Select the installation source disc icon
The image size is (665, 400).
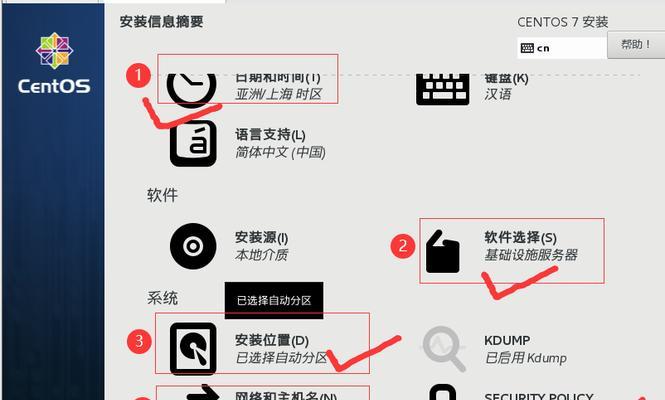coord(193,246)
